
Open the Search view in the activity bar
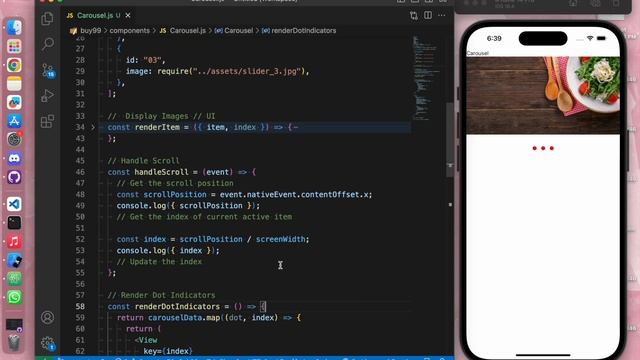tap(47, 44)
